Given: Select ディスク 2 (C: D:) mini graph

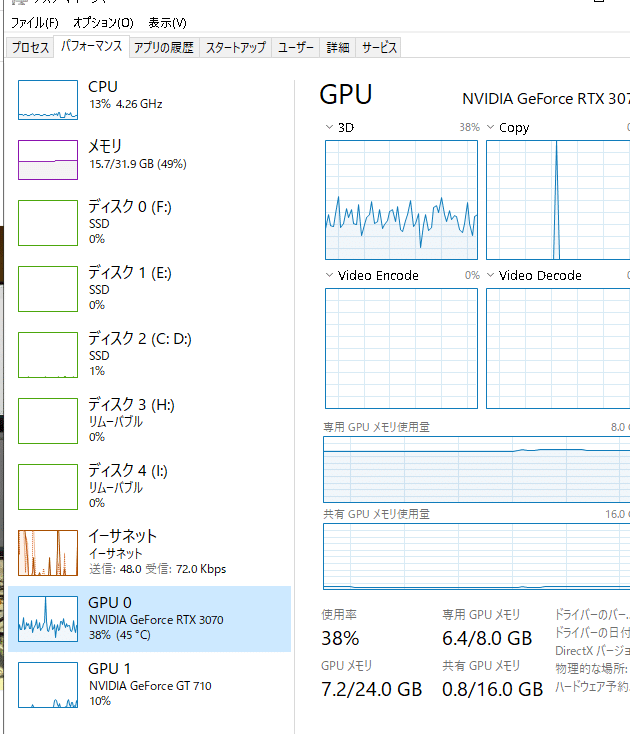Looking at the screenshot, I should click(x=48, y=355).
